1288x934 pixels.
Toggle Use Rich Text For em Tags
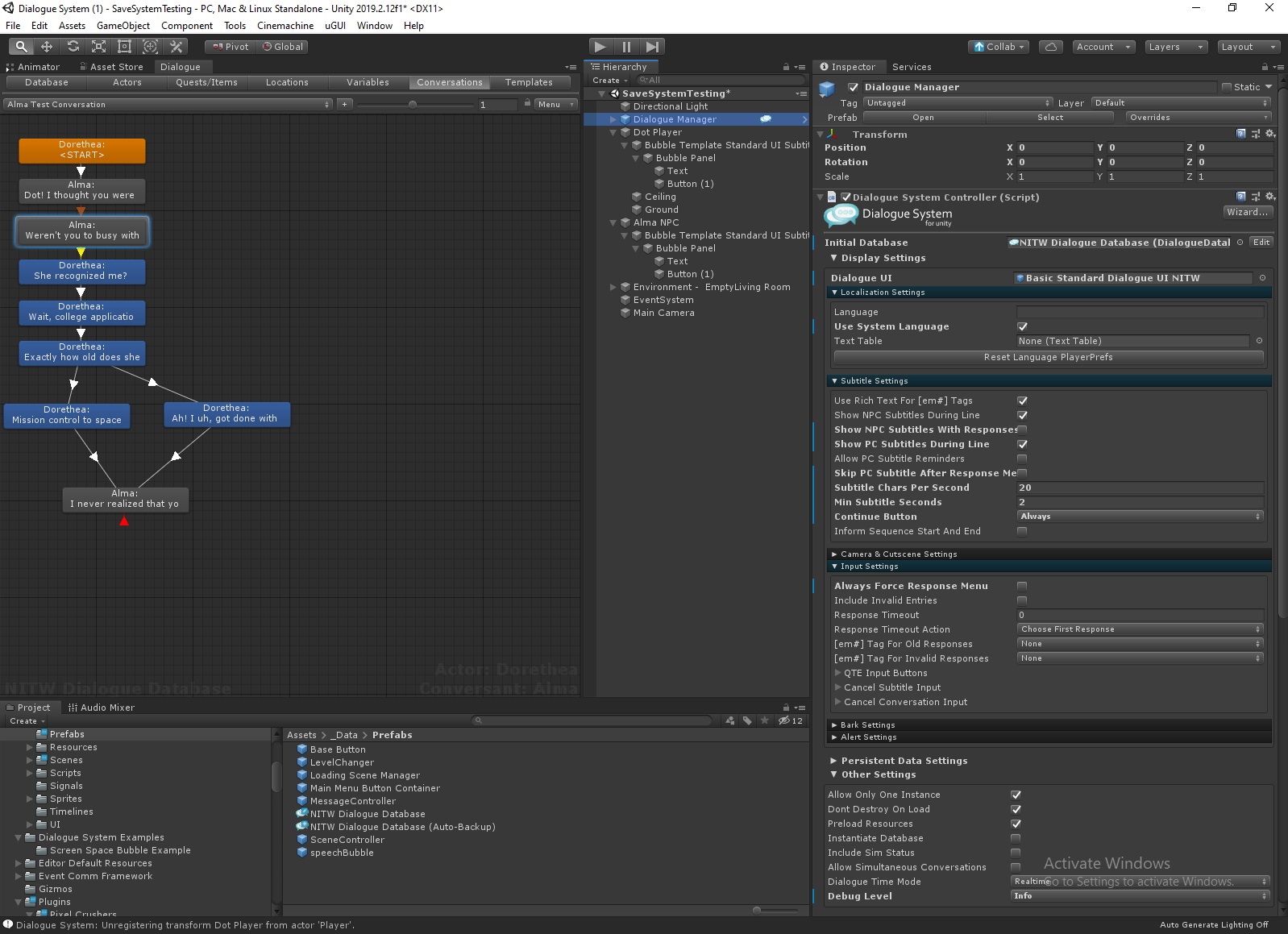coord(1022,401)
